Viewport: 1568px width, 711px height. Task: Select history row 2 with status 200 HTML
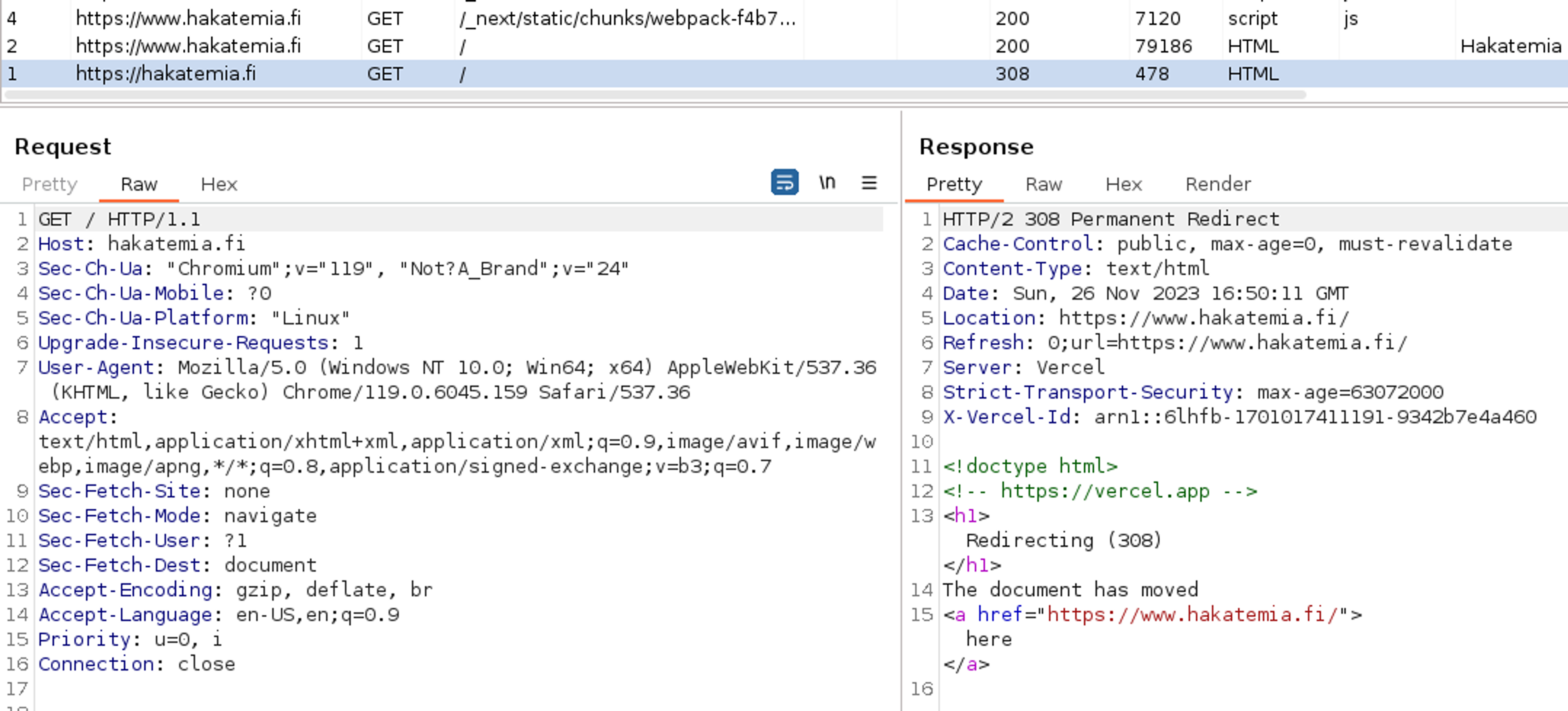[188, 46]
